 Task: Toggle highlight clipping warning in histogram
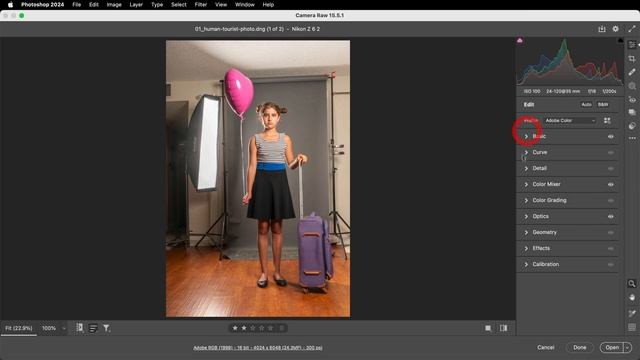620,40
